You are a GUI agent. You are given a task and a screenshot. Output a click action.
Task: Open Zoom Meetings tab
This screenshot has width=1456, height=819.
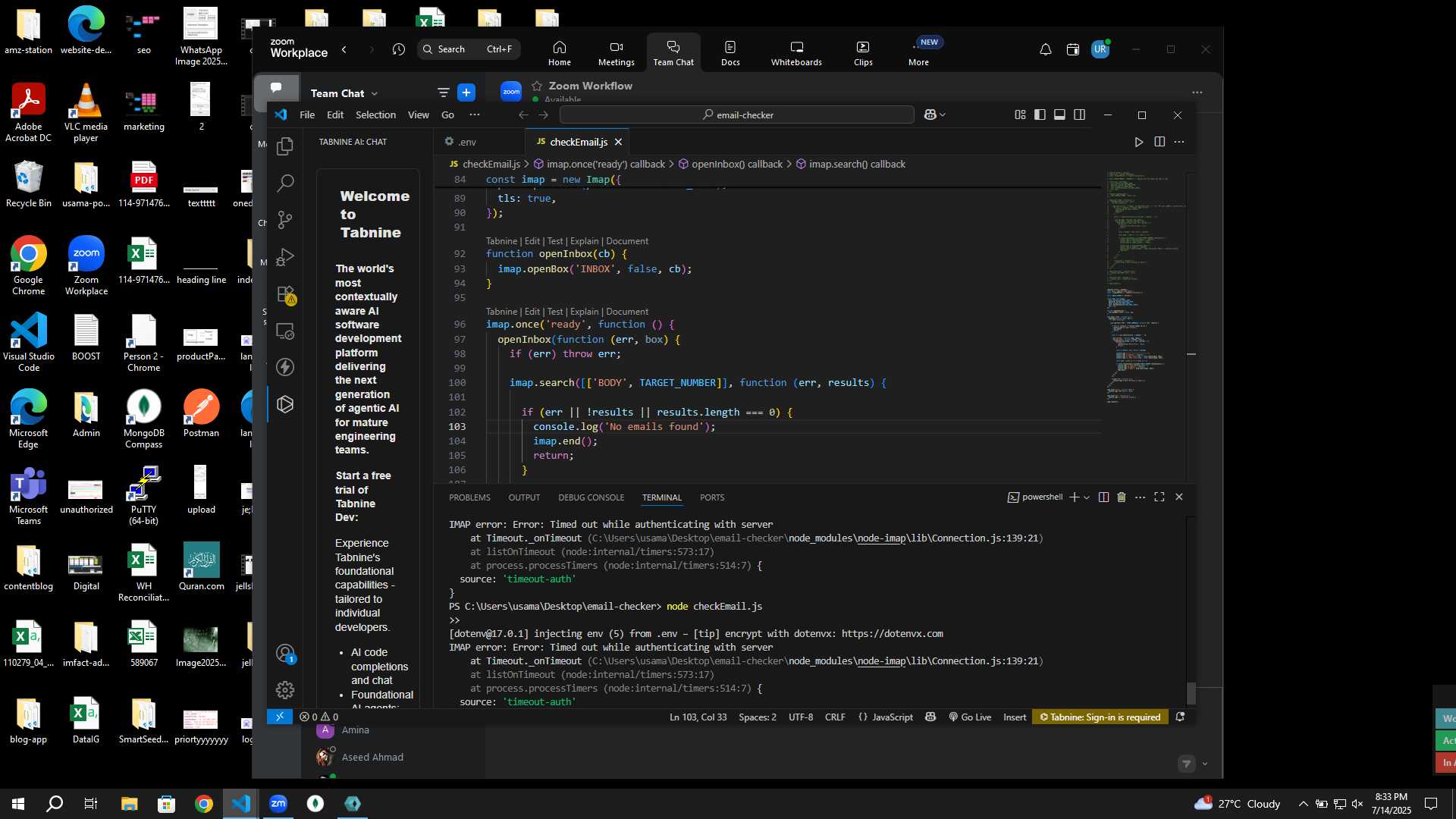coord(616,53)
